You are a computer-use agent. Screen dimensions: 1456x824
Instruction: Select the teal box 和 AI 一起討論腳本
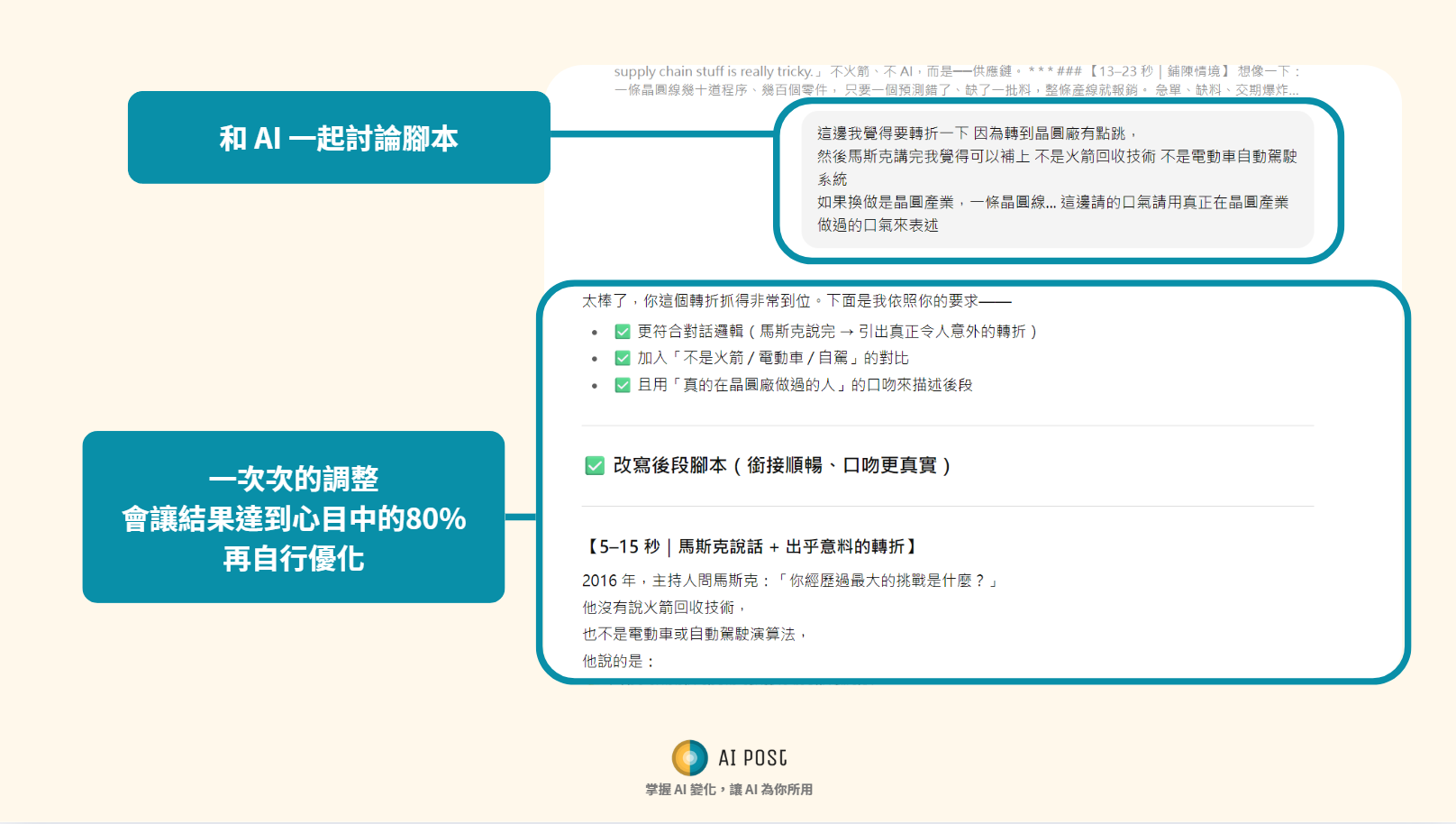[x=339, y=138]
